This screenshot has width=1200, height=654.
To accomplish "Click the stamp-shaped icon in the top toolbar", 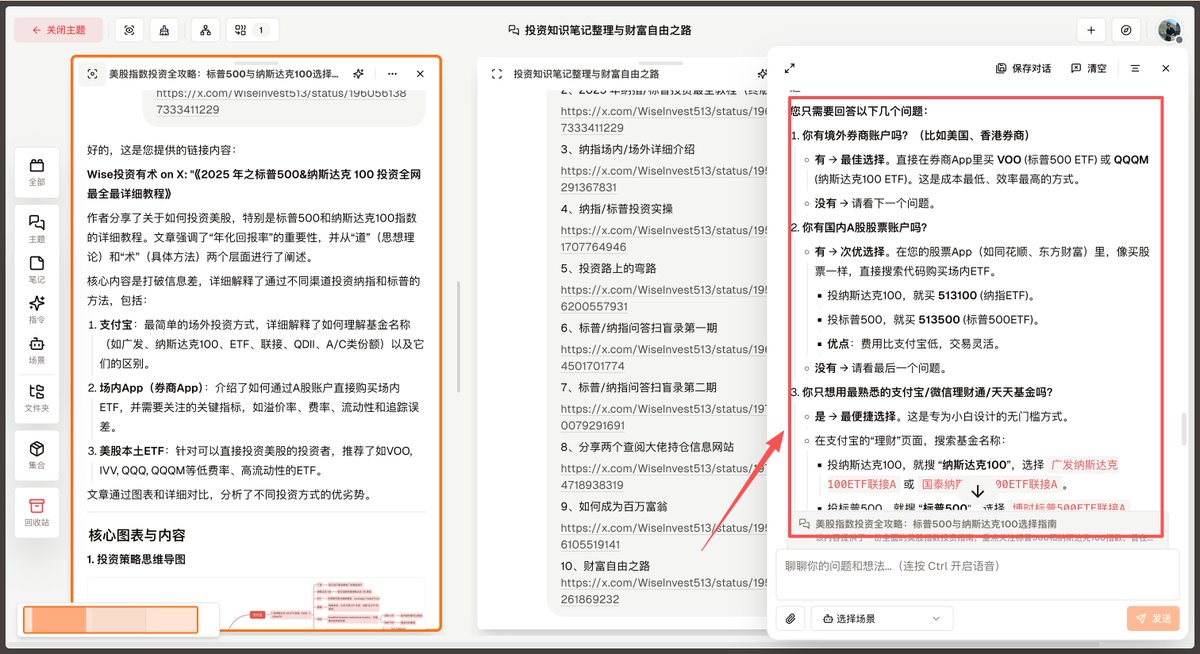I will 164,30.
